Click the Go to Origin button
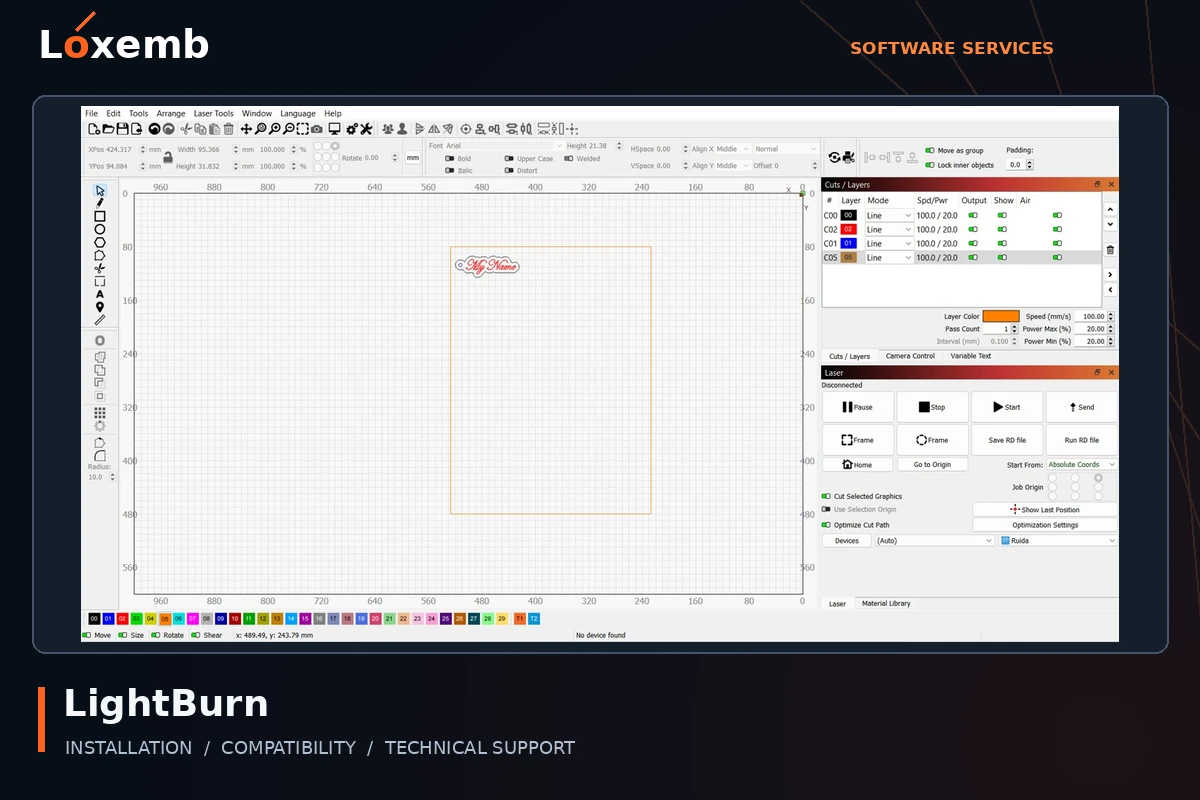The height and width of the screenshot is (800, 1200). 932,464
